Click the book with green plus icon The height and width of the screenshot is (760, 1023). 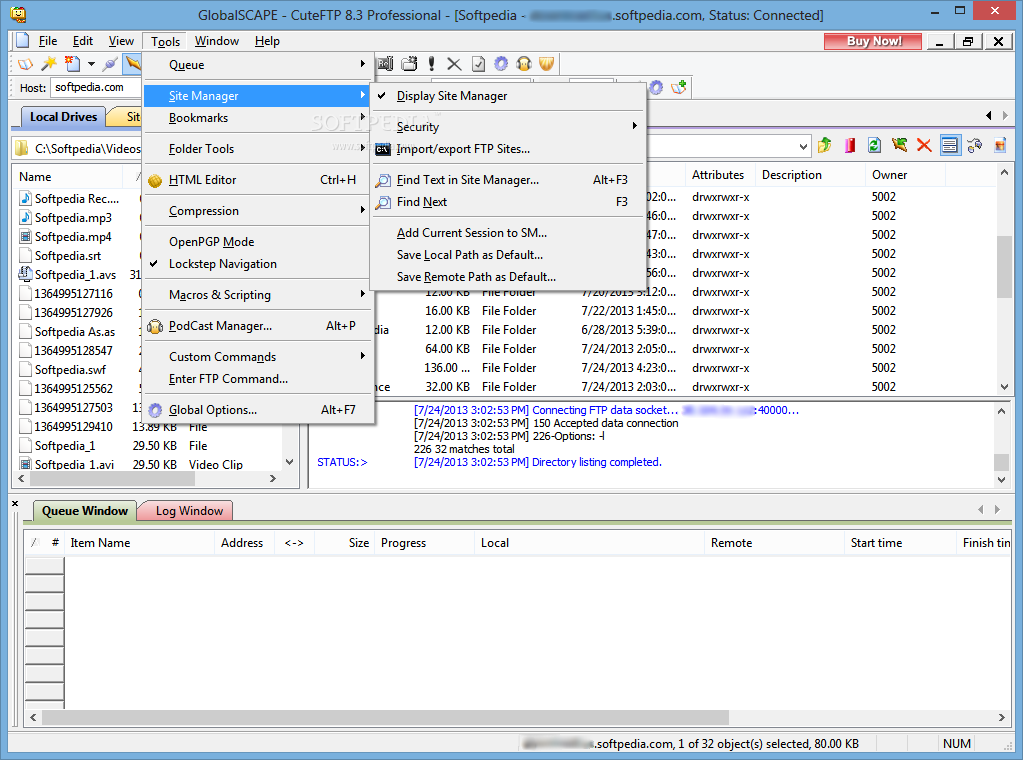coord(679,87)
